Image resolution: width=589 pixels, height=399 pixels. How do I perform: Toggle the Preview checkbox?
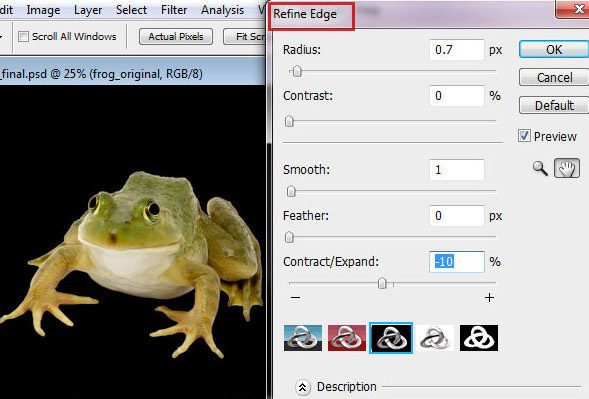coord(524,136)
